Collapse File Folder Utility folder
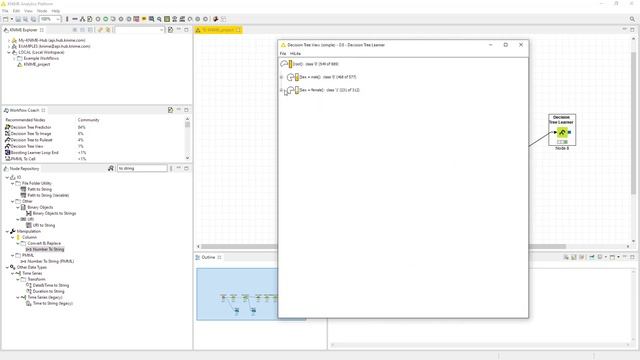This screenshot has width=640, height=360. 12,184
